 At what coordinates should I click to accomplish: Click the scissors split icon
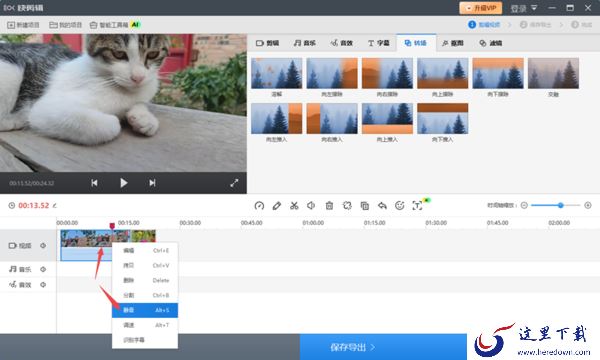point(294,206)
